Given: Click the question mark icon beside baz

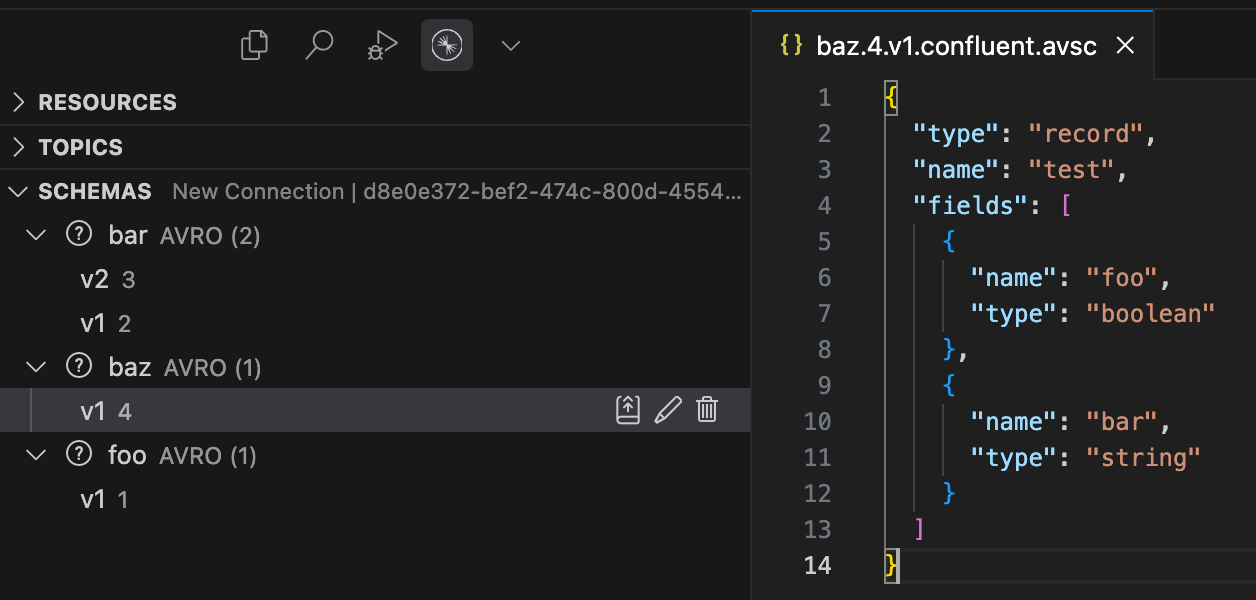Looking at the screenshot, I should tap(78, 367).
